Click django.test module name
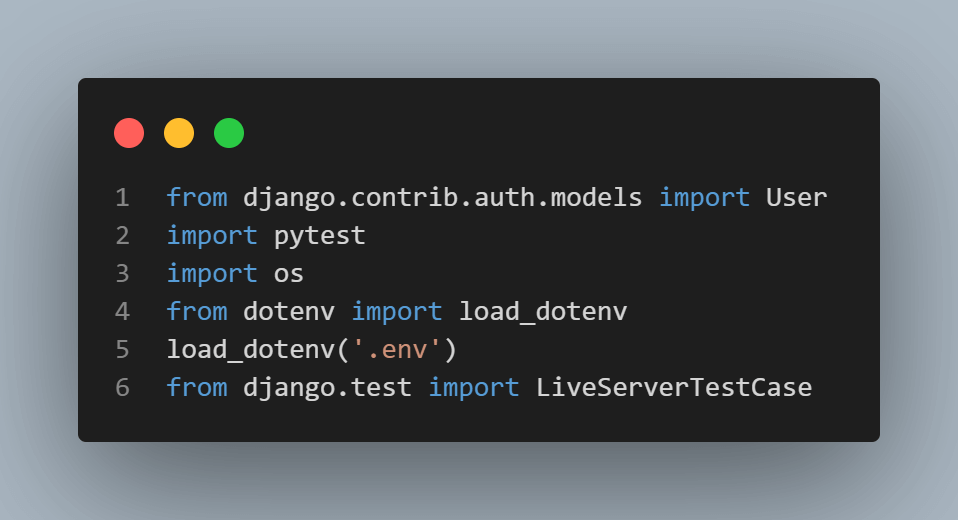The width and height of the screenshot is (958, 520). (x=327, y=388)
